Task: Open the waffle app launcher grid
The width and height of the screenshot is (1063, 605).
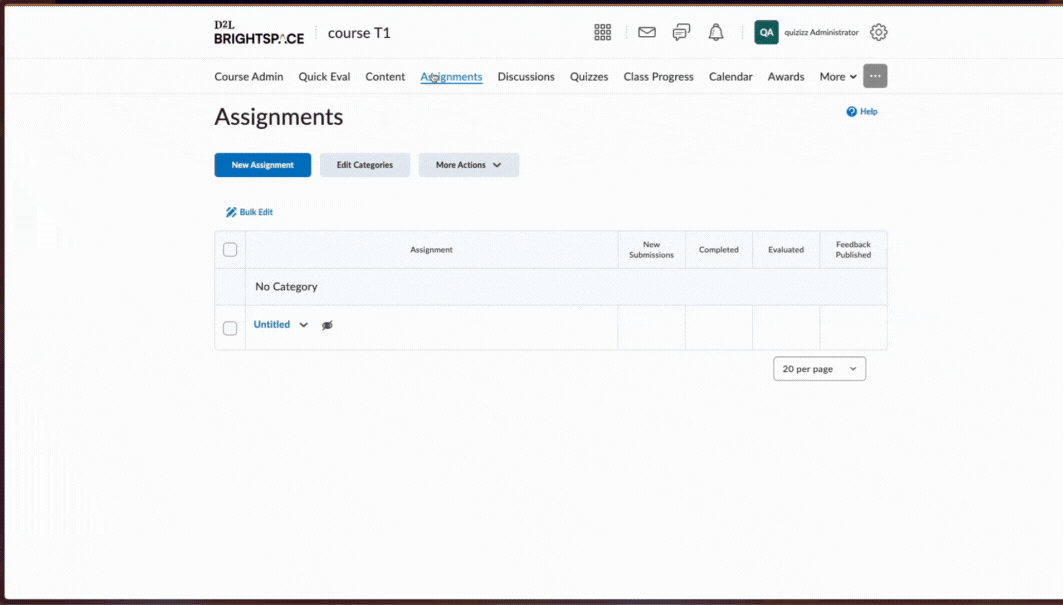Action: pyautogui.click(x=602, y=31)
